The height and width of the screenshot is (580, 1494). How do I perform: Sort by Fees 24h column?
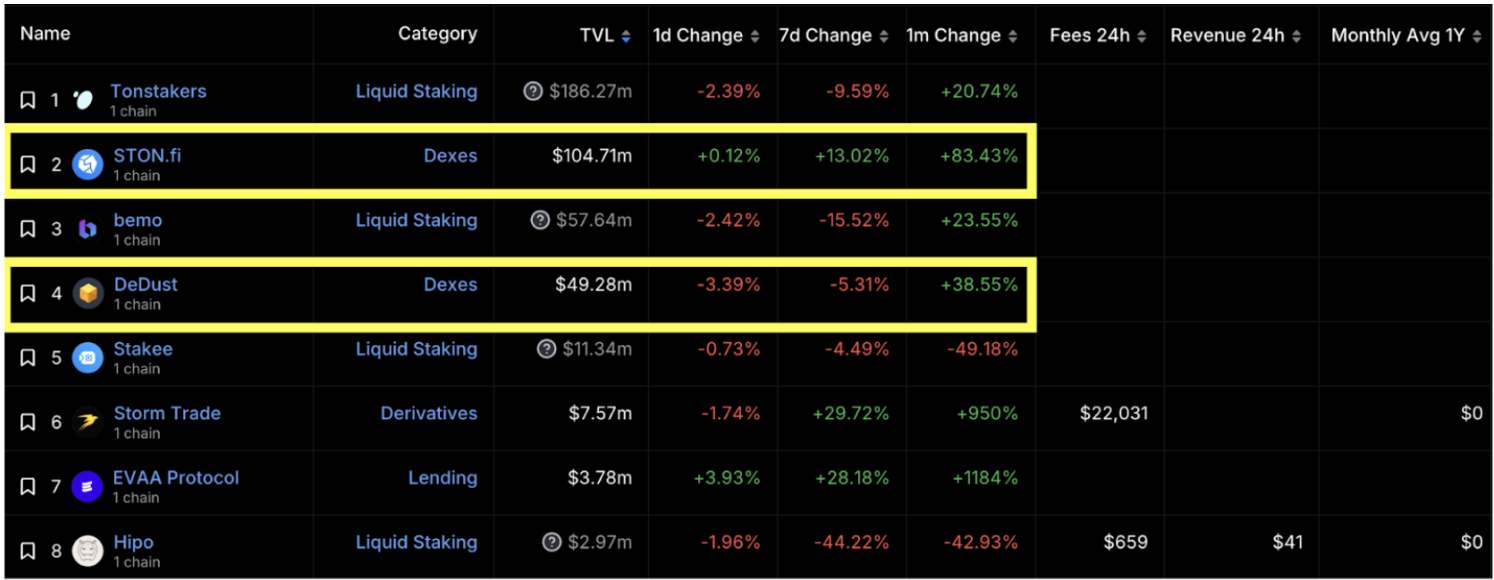point(1097,36)
